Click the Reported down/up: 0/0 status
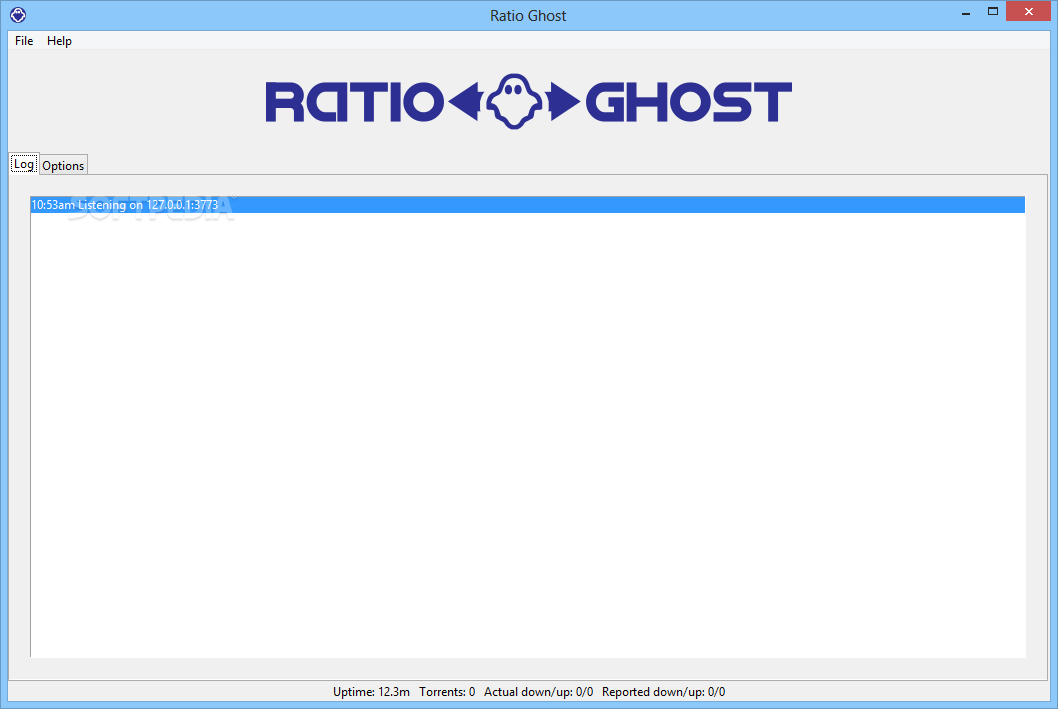The width and height of the screenshot is (1058, 709). [663, 691]
